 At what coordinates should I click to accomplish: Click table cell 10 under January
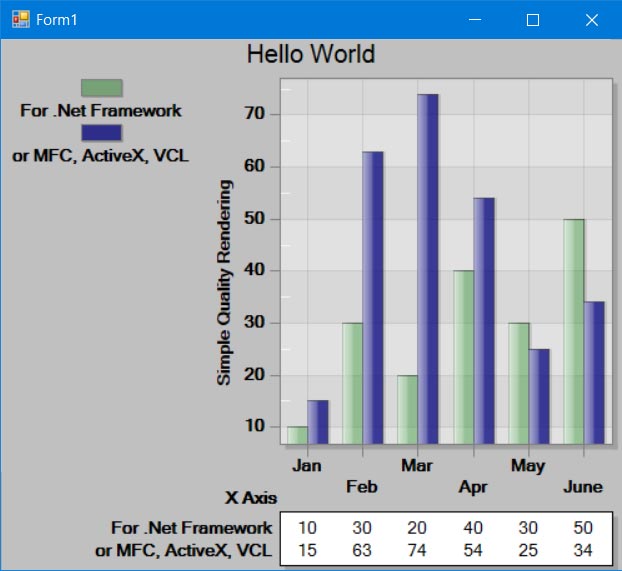(x=307, y=527)
